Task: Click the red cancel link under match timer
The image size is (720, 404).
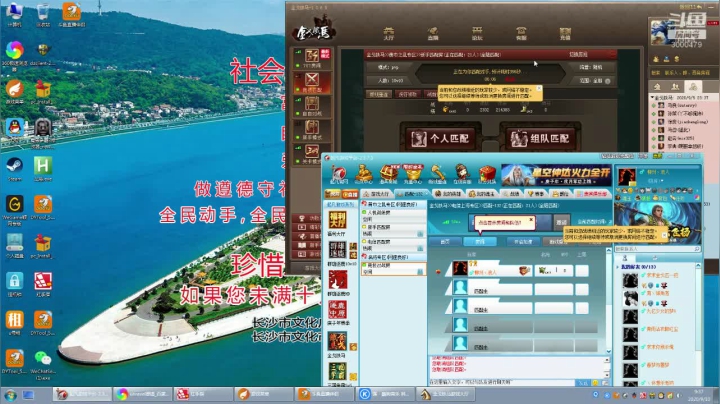Action: coord(510,79)
